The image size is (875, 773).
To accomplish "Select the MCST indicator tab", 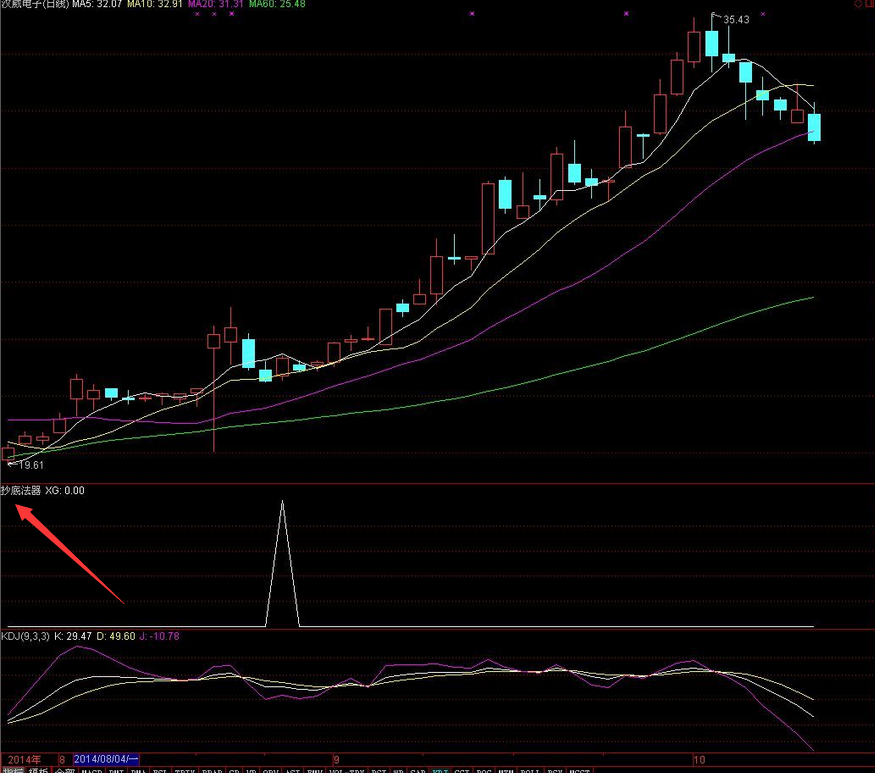I will 579,771.
